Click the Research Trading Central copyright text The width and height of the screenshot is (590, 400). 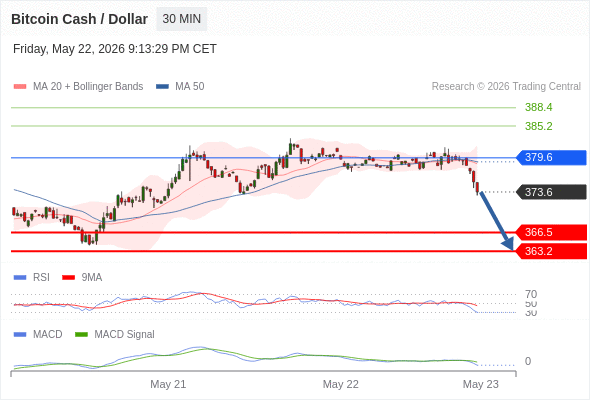(x=506, y=87)
